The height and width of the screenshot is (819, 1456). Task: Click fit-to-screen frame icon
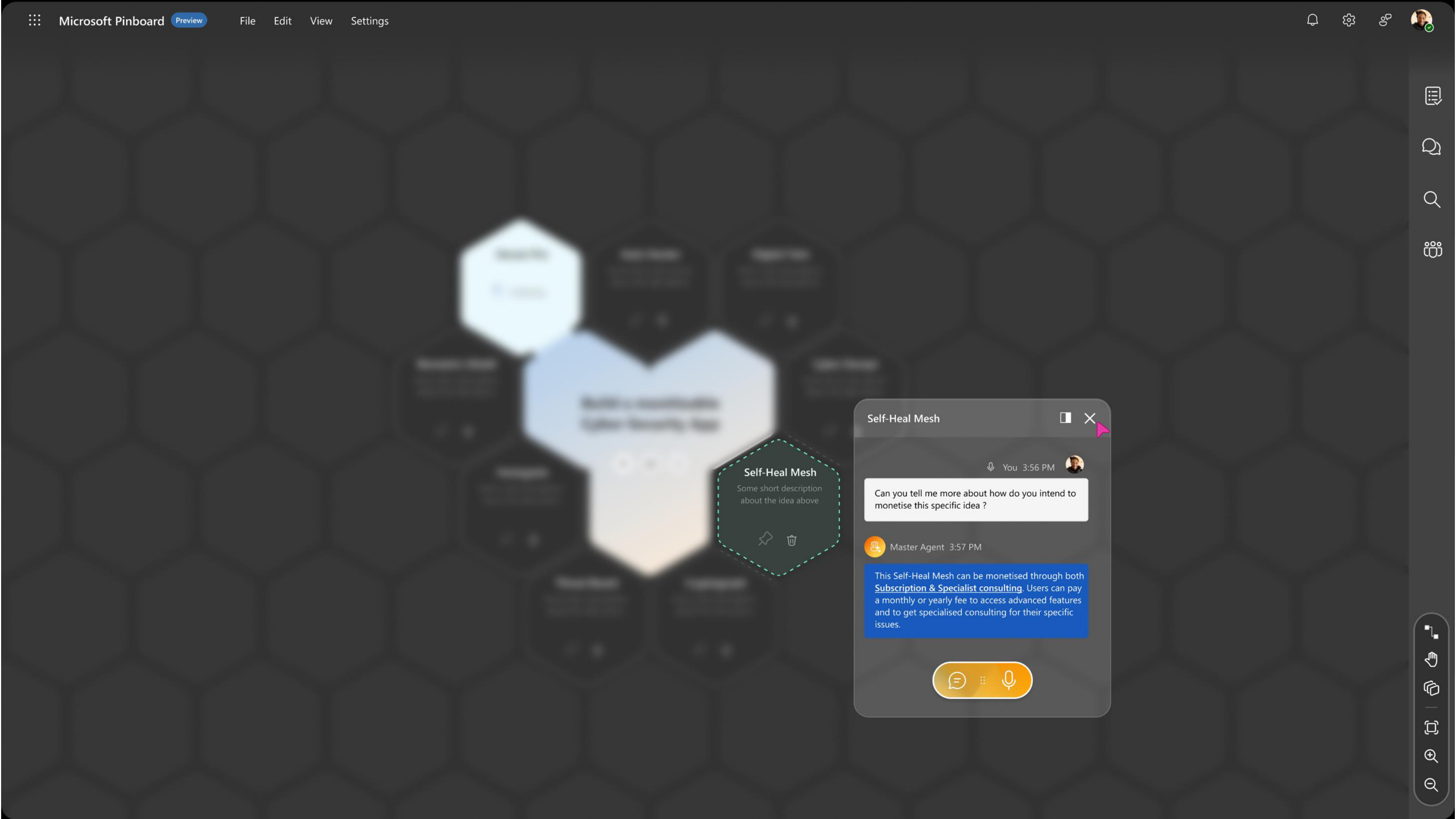[x=1431, y=727]
